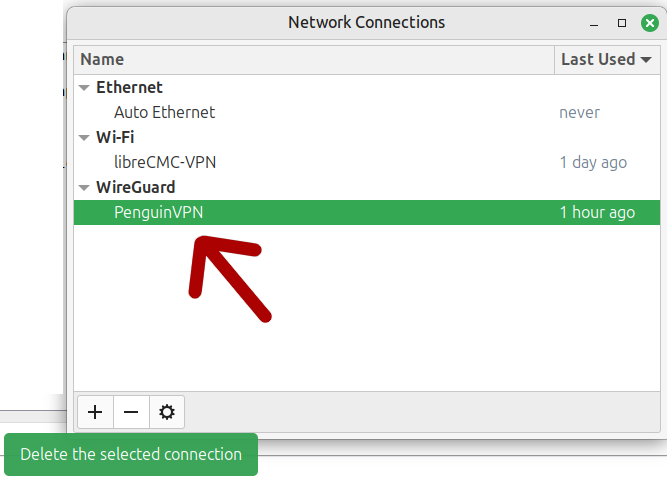Image resolution: width=667 pixels, height=483 pixels.
Task: Minimize the Network Connections window
Action: click(x=594, y=23)
